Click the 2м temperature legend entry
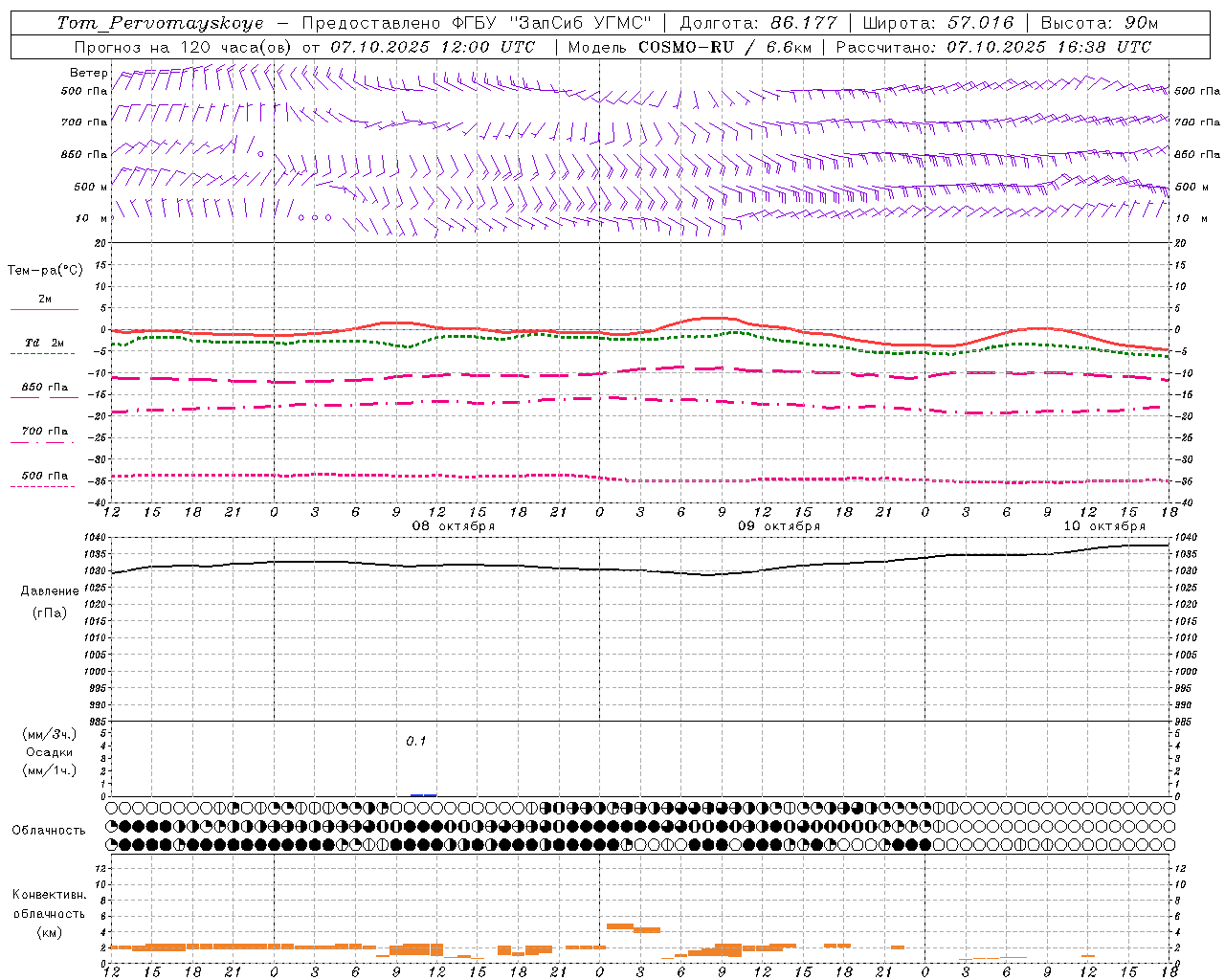This screenshot has height=980, width=1225. (45, 300)
